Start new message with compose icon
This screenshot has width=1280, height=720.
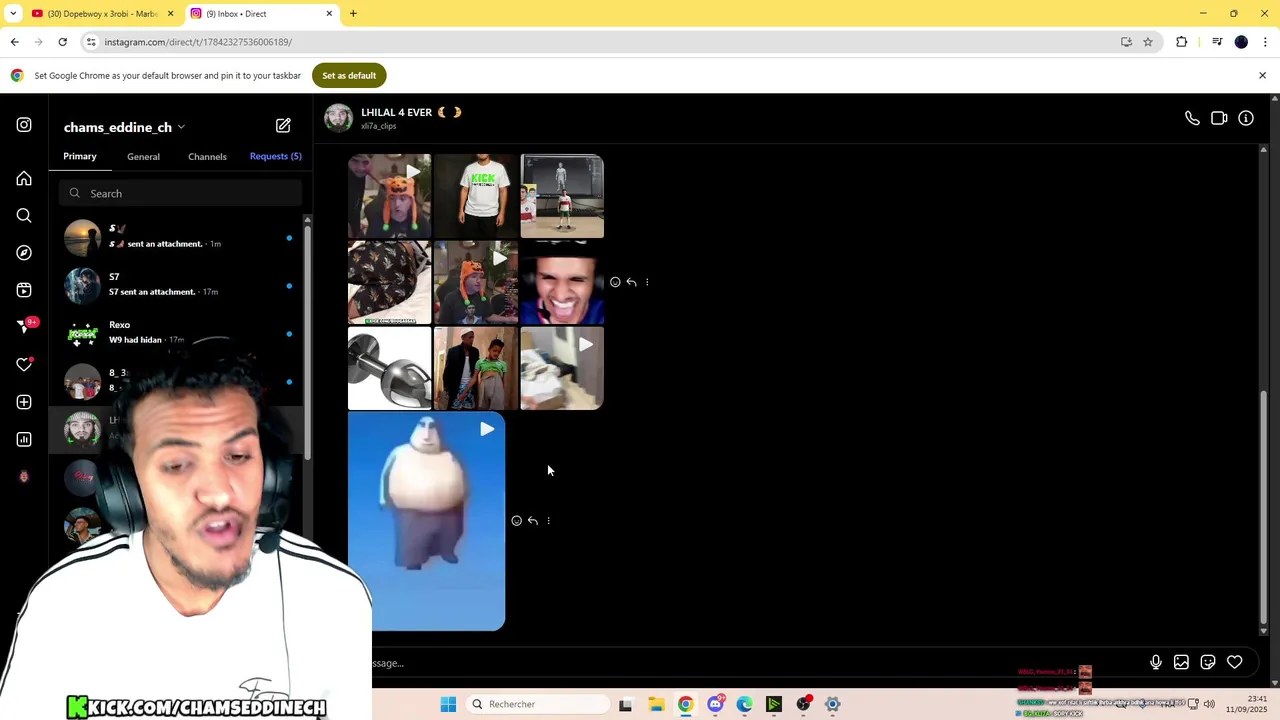point(283,126)
